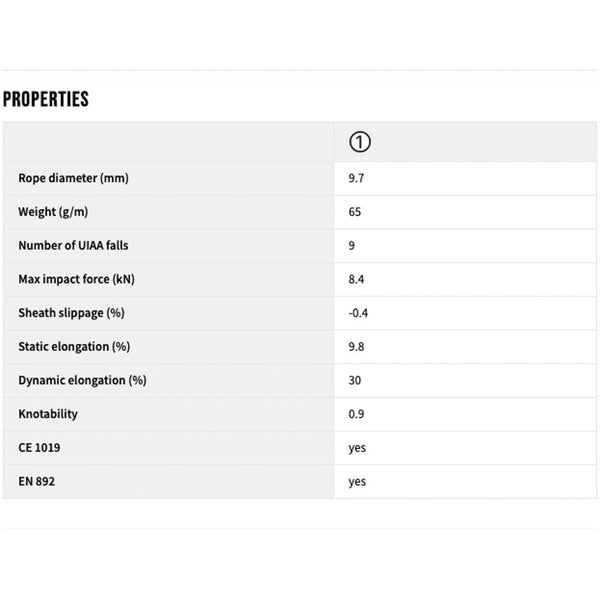This screenshot has width=600, height=600.
Task: Click the yes value for EN 892
Action: [357, 482]
